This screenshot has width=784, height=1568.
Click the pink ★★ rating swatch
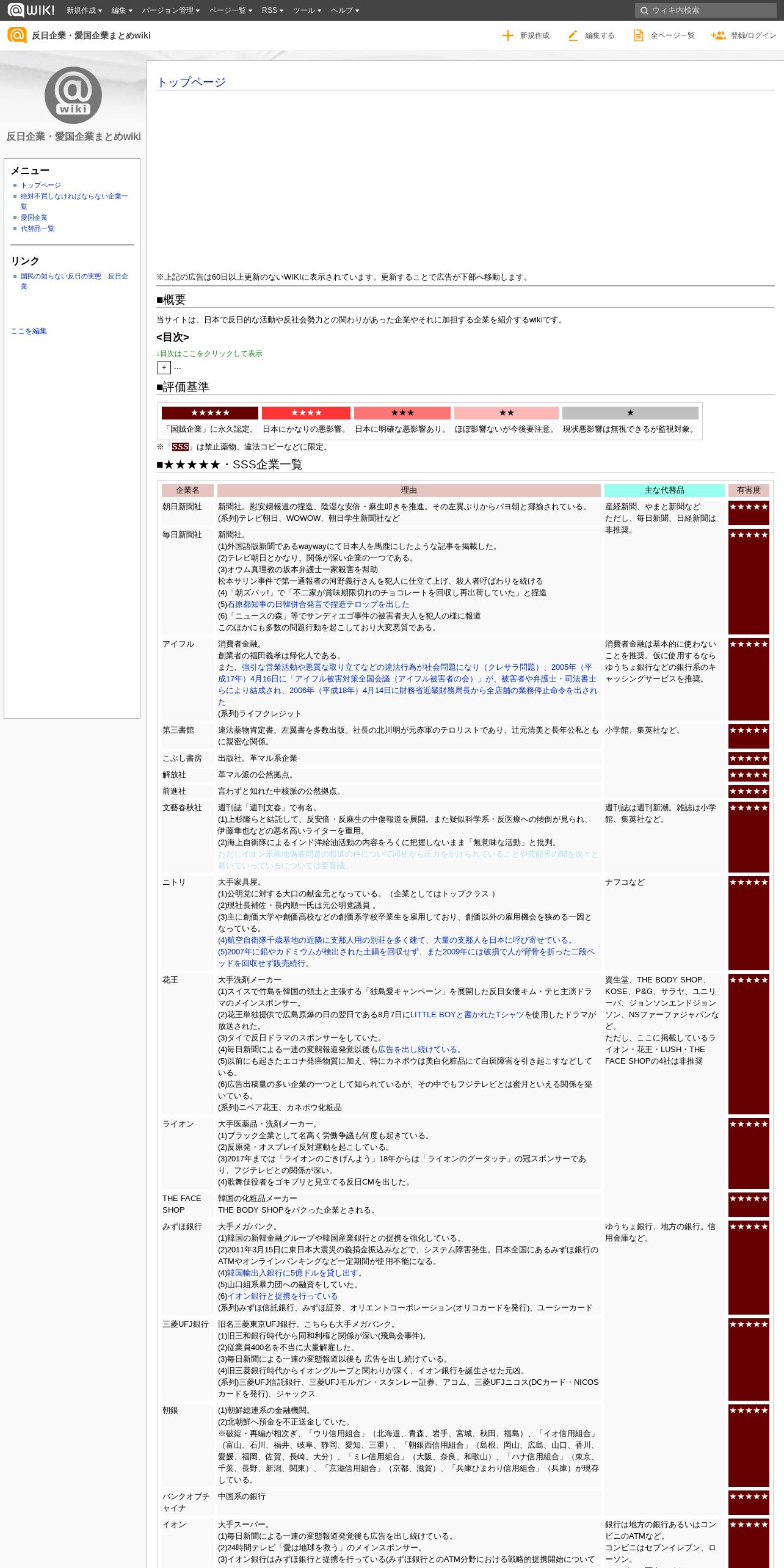tap(506, 413)
